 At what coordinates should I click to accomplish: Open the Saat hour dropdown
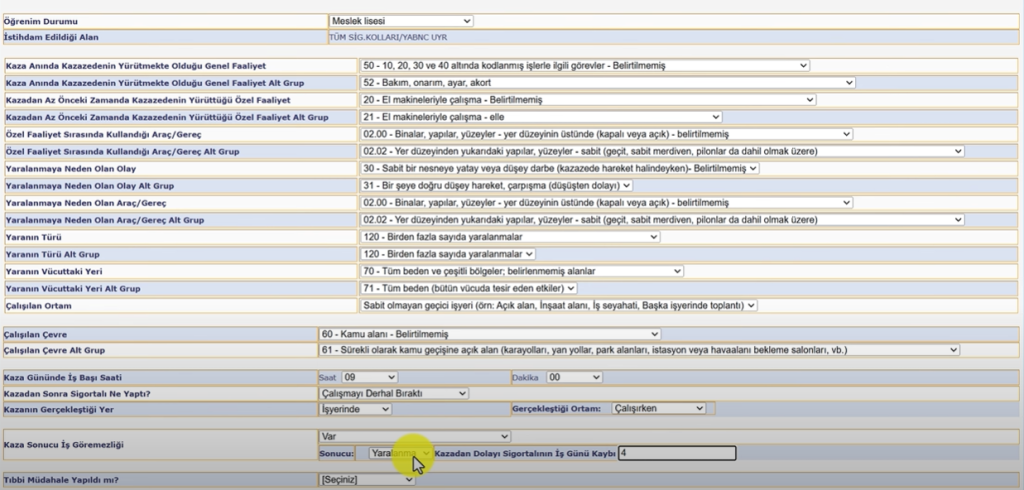[x=370, y=377]
